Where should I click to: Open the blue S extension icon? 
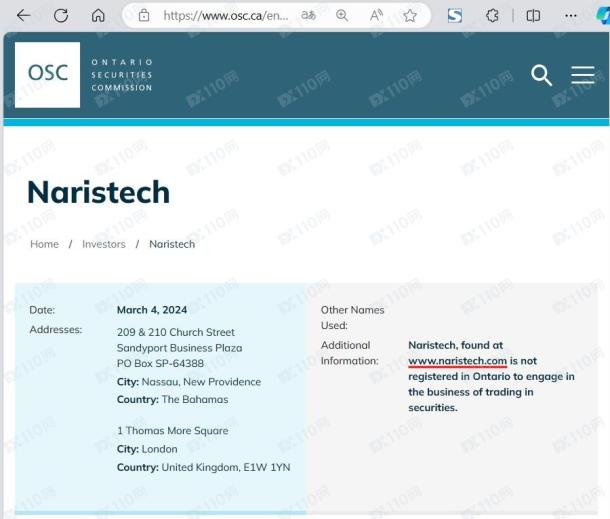click(455, 16)
